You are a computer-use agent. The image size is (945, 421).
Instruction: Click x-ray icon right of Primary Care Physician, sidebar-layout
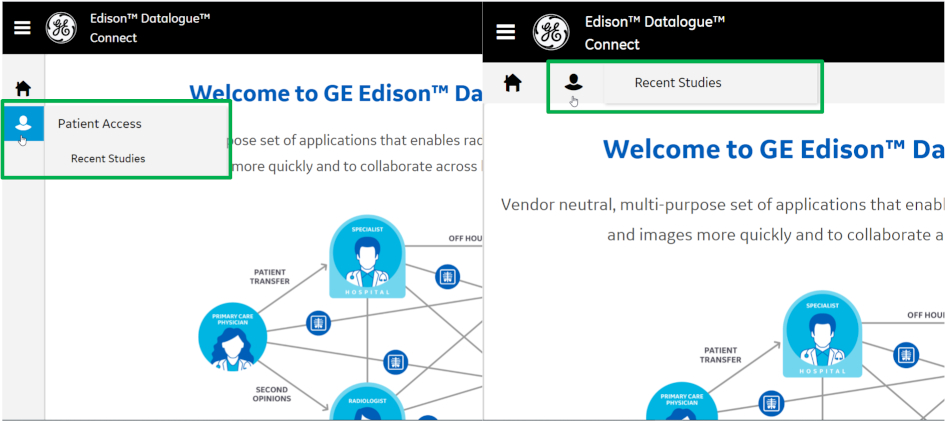(318, 323)
